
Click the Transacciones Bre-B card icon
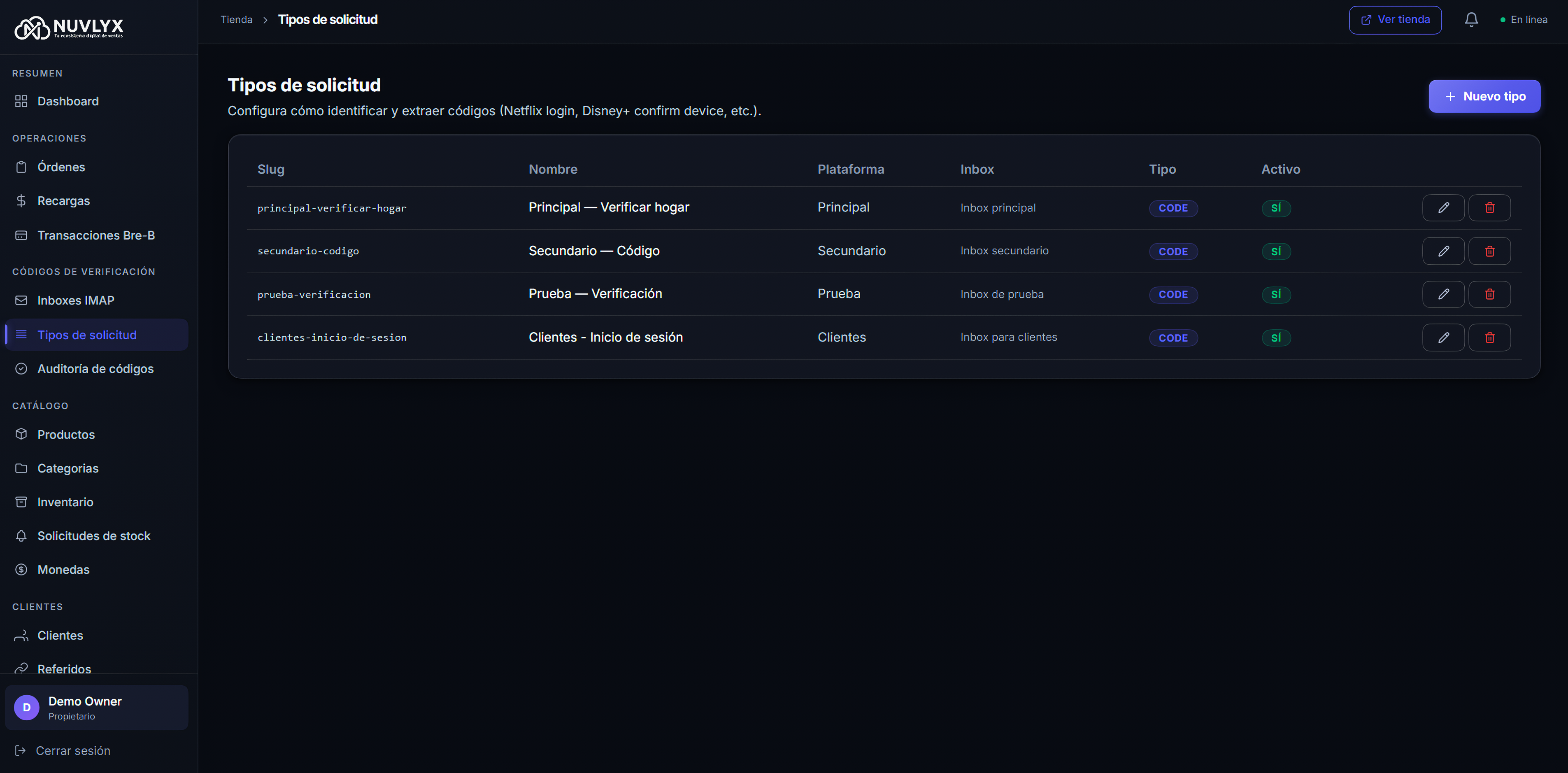(x=21, y=235)
